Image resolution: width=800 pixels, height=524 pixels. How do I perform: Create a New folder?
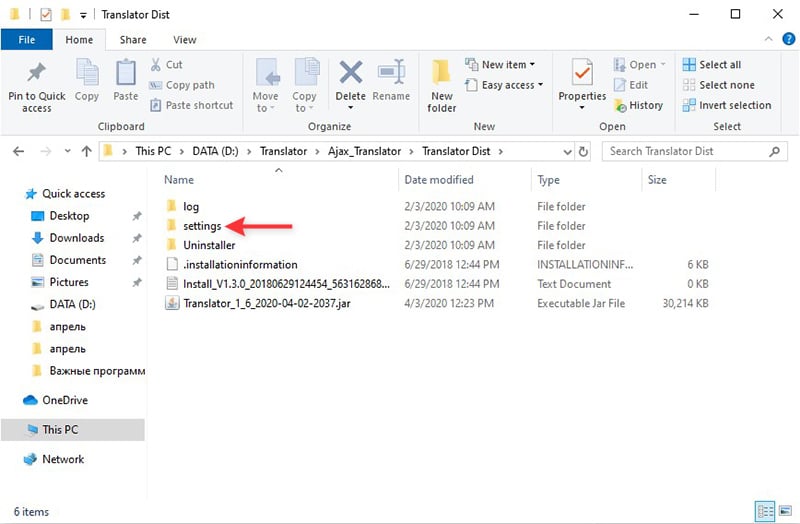[442, 86]
